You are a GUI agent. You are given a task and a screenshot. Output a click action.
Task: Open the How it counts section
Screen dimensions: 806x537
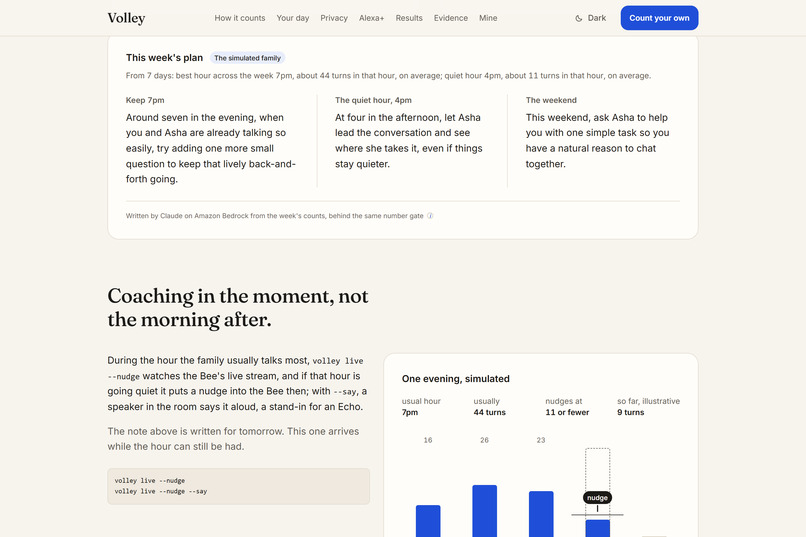[240, 18]
